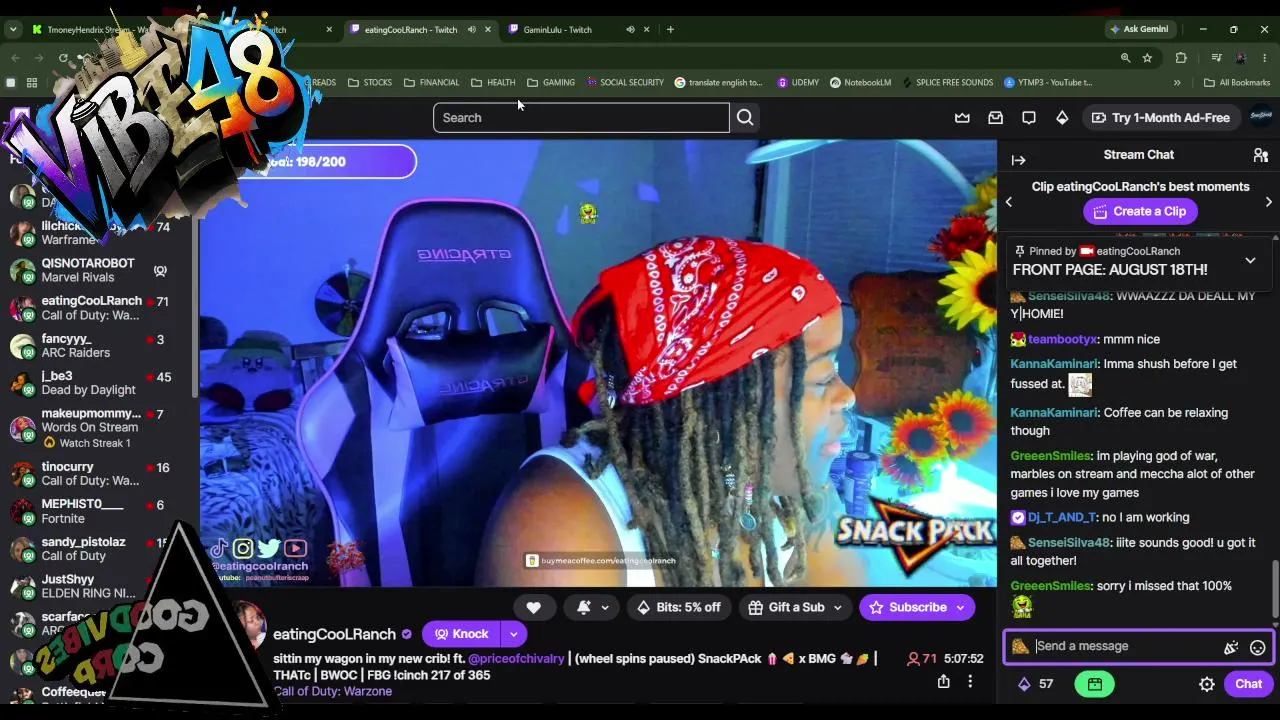Open the All Bookmarks folder

point(1237,83)
